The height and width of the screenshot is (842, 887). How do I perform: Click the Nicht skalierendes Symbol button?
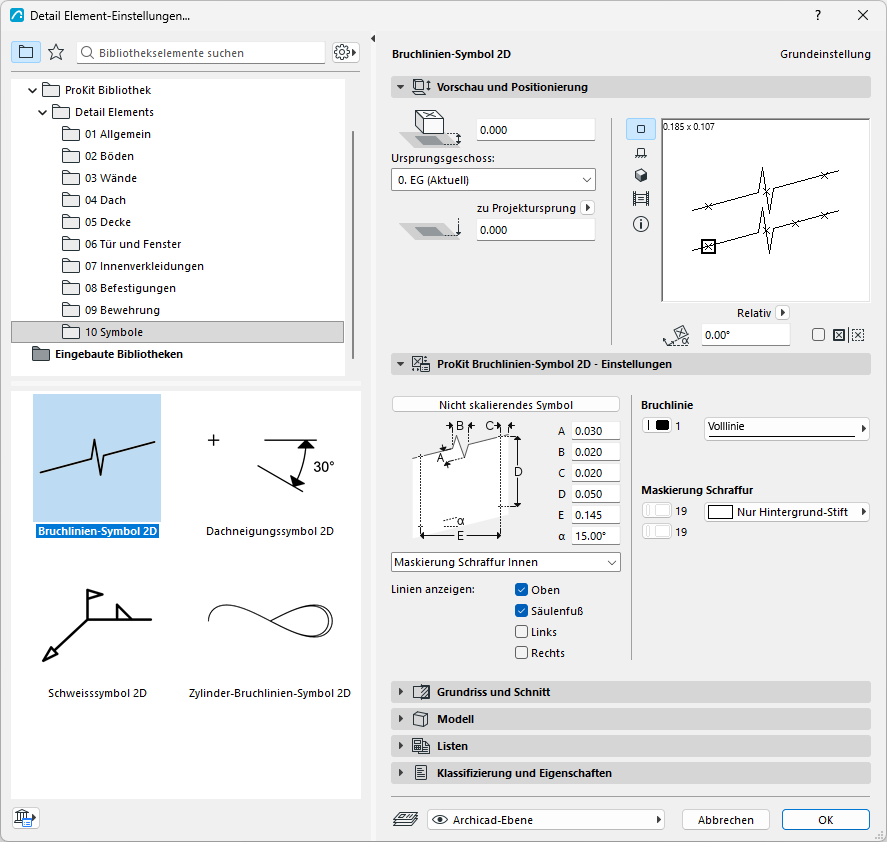click(506, 404)
